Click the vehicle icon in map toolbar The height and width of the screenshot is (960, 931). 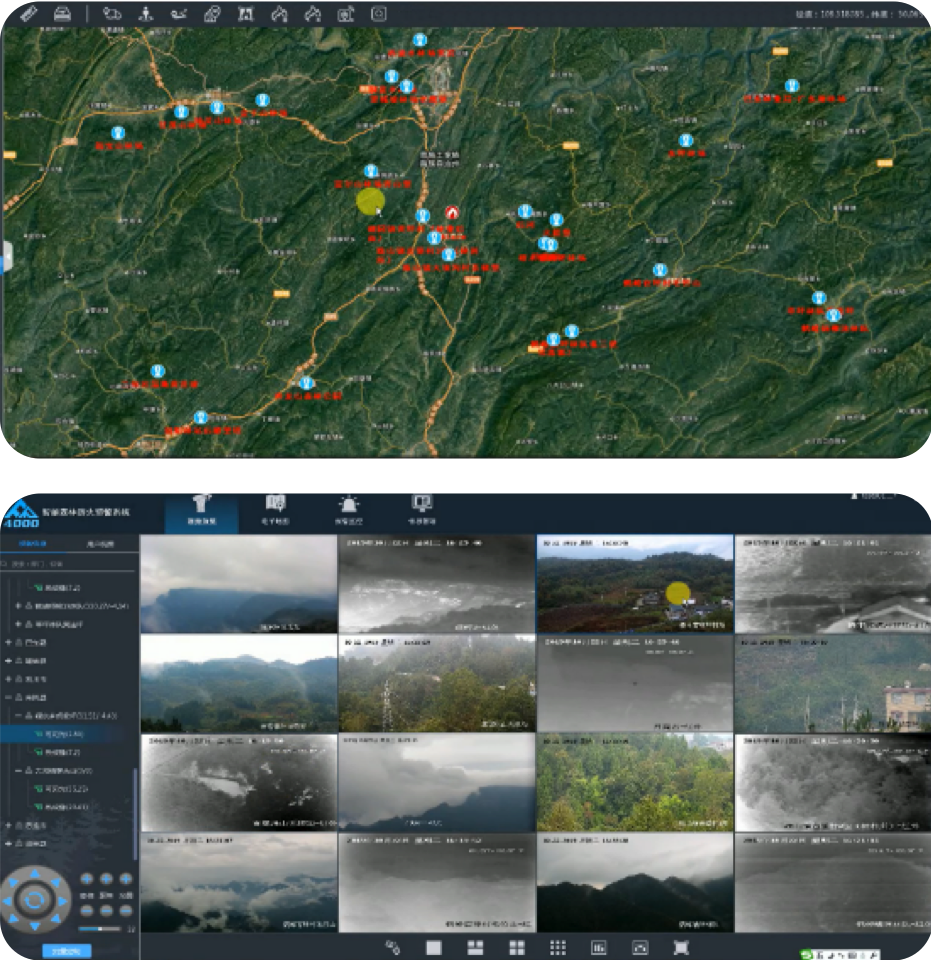(x=62, y=13)
